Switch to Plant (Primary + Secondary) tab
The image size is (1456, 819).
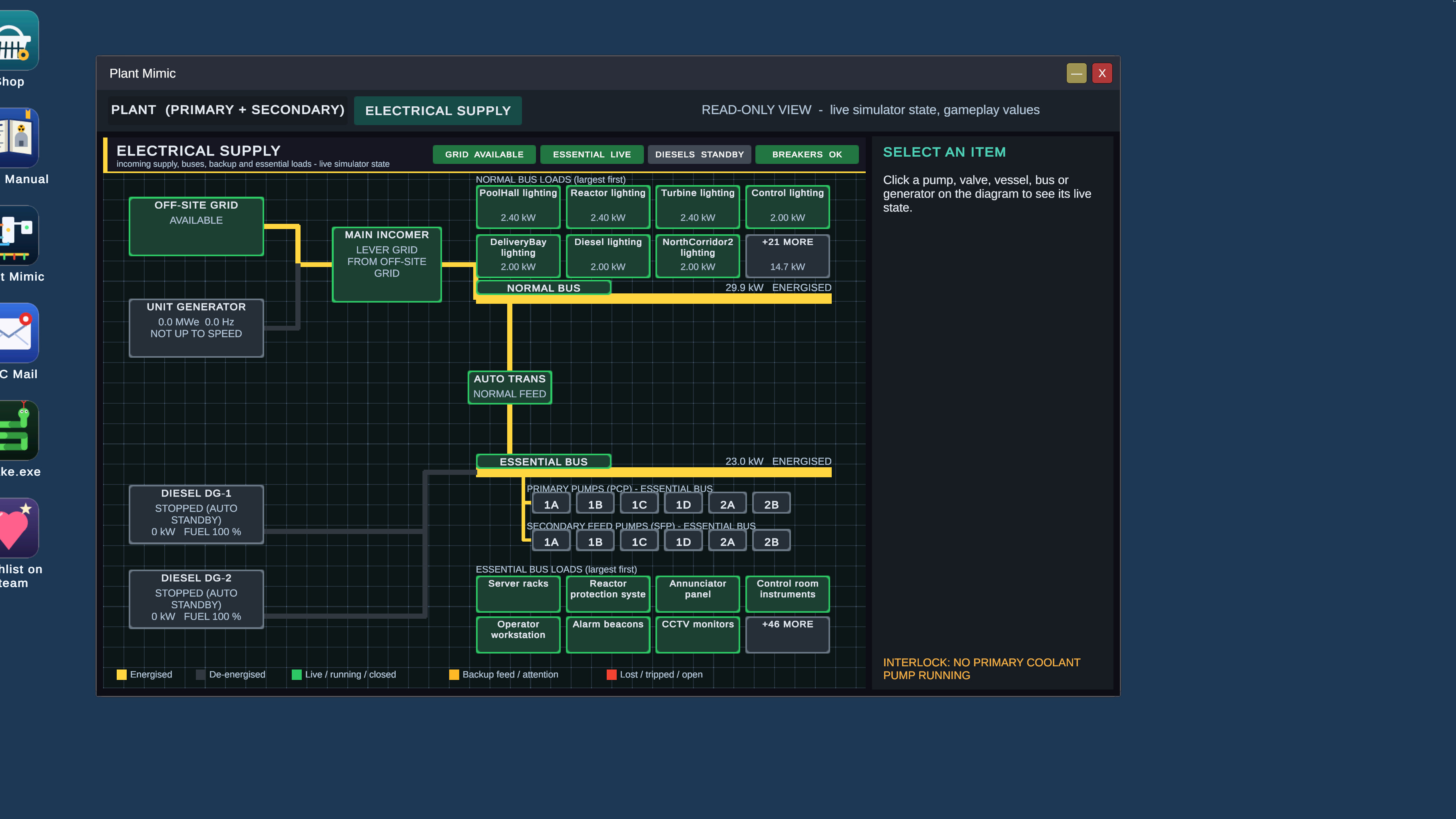[227, 110]
